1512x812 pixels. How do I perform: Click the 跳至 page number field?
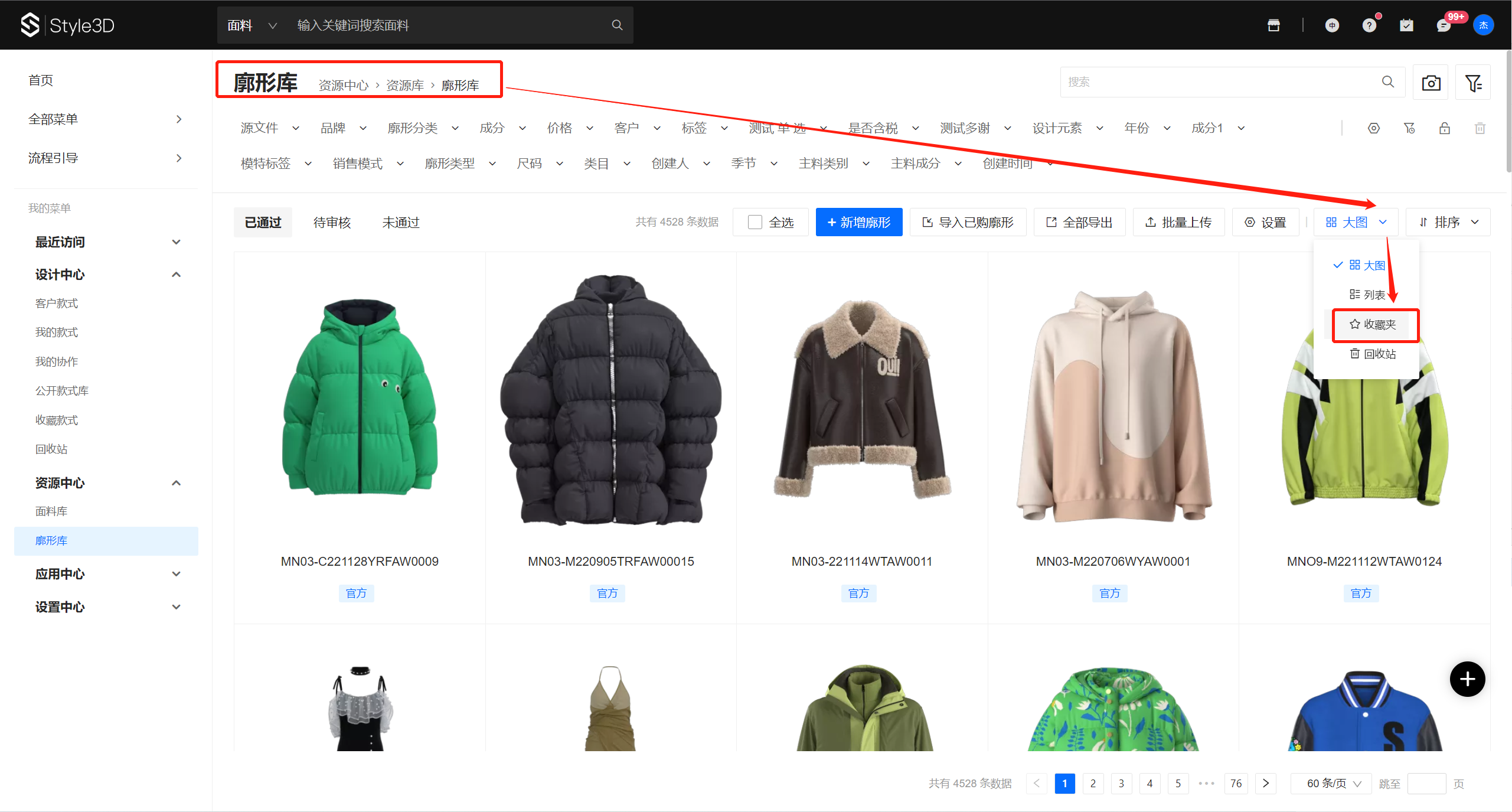[x=1426, y=784]
